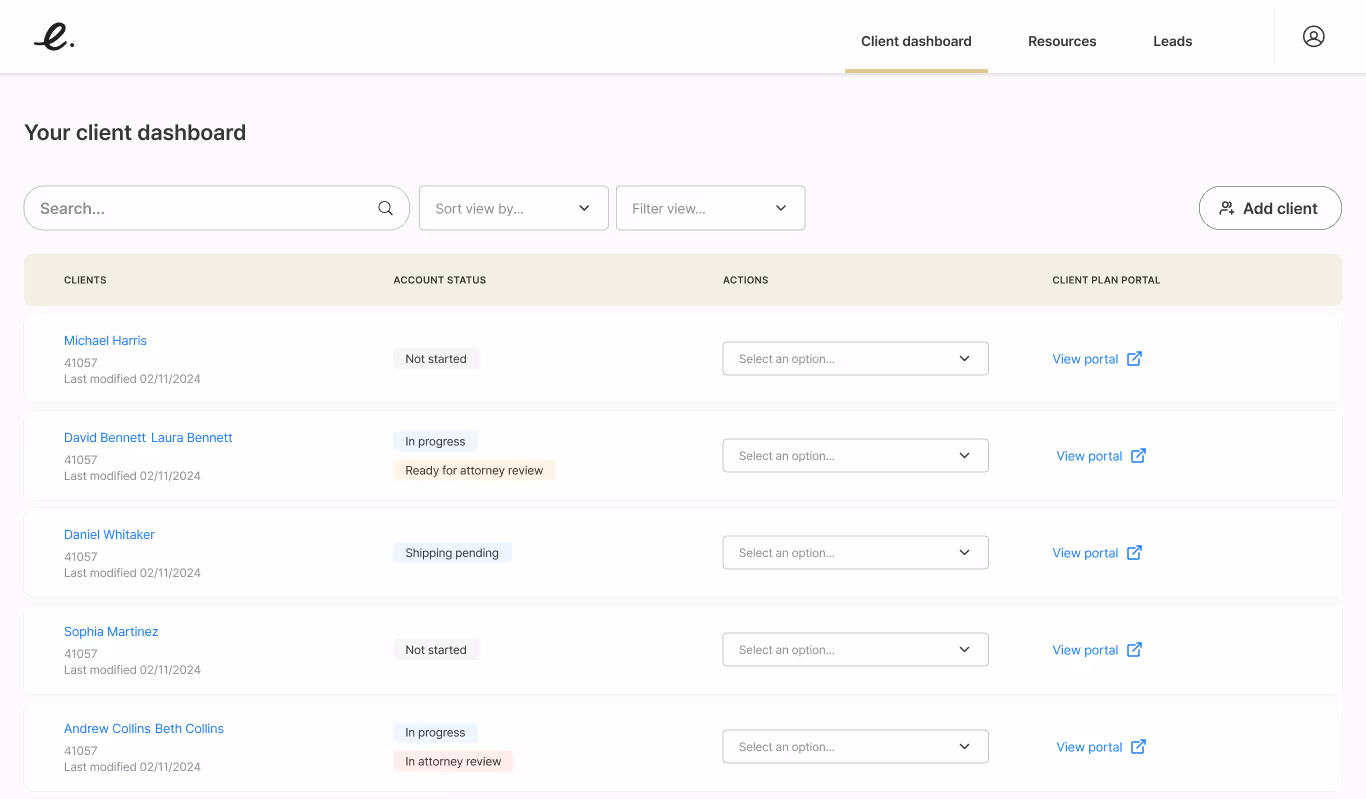Click the e logo in the header

click(x=53, y=38)
